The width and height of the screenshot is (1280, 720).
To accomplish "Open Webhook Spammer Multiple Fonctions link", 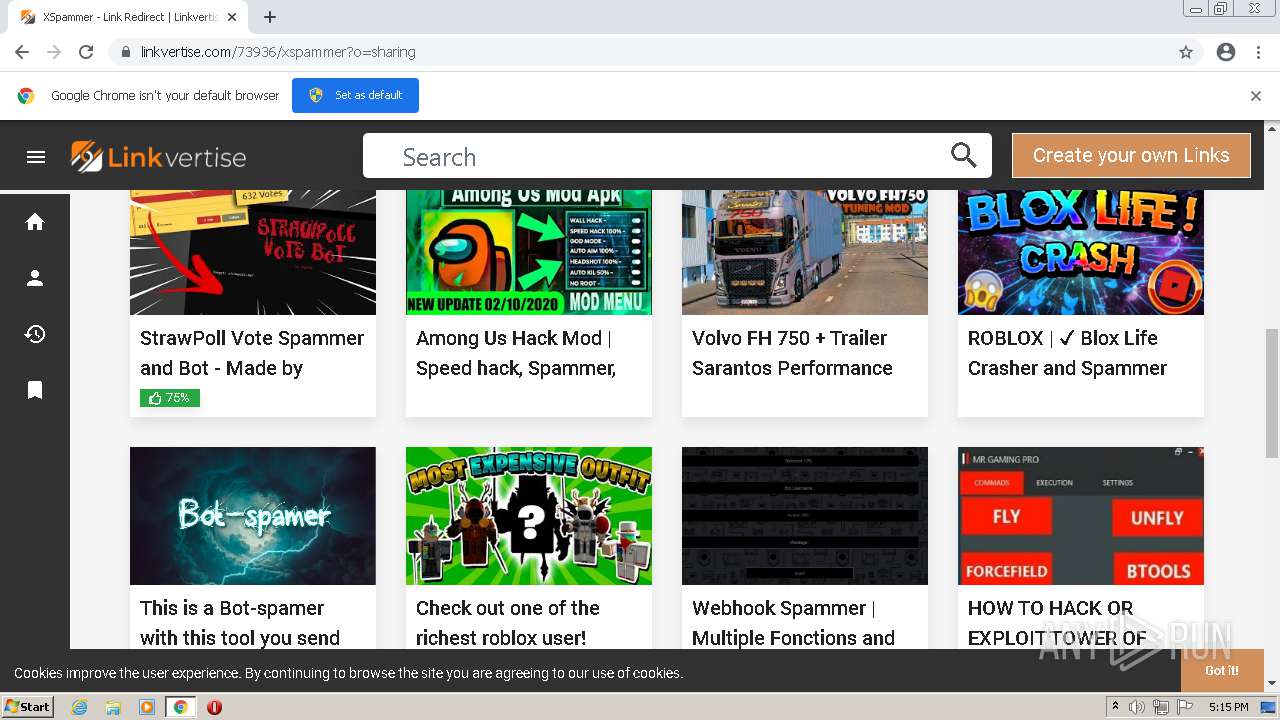I will point(793,623).
